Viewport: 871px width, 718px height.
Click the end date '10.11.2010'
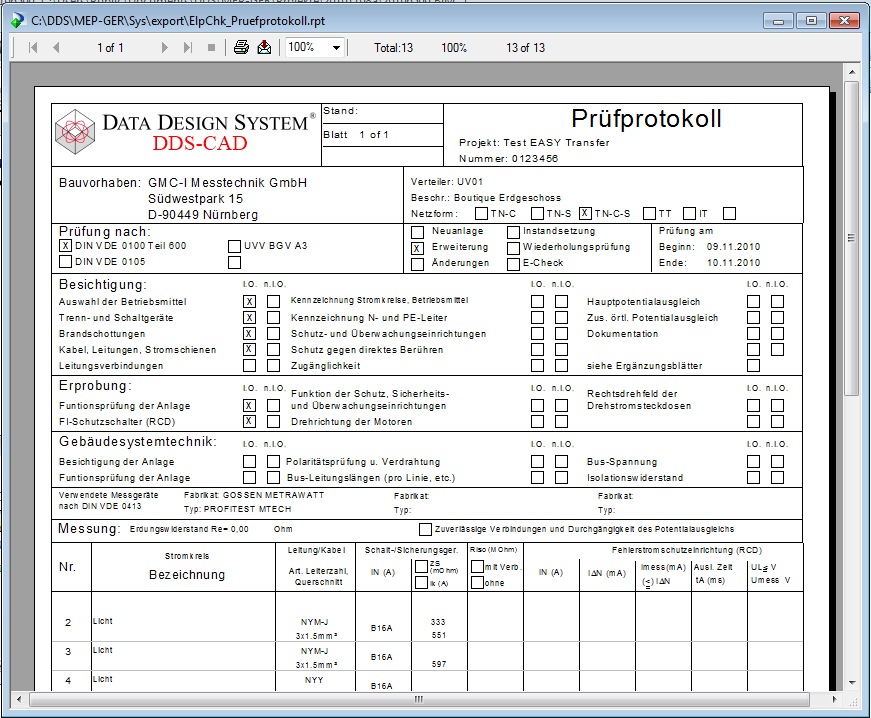(733, 263)
